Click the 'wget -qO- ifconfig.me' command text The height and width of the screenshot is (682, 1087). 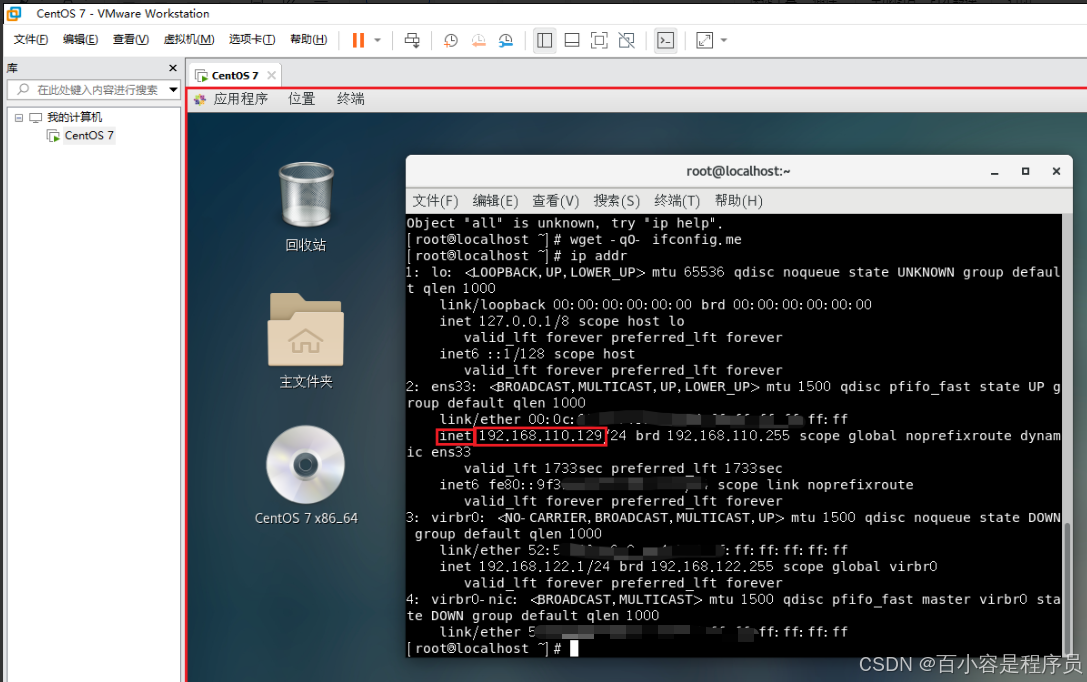point(656,240)
